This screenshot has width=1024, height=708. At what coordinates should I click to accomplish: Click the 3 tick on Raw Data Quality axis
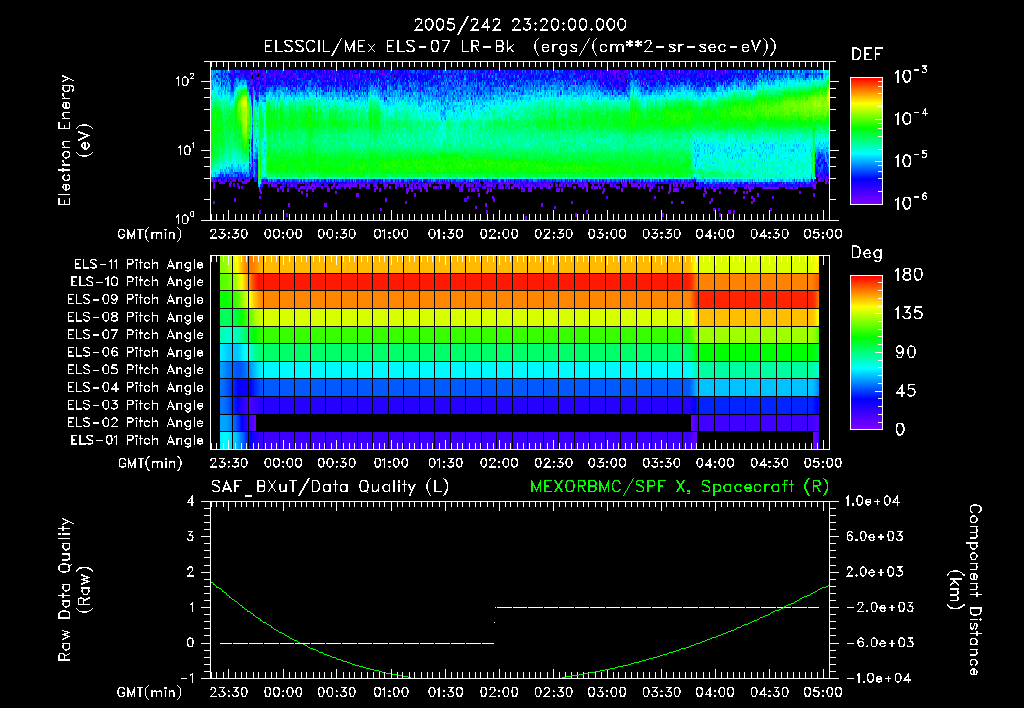[191, 536]
